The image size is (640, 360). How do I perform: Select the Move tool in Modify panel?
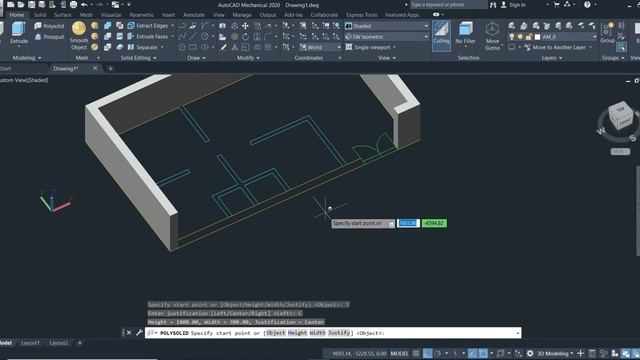(x=245, y=26)
